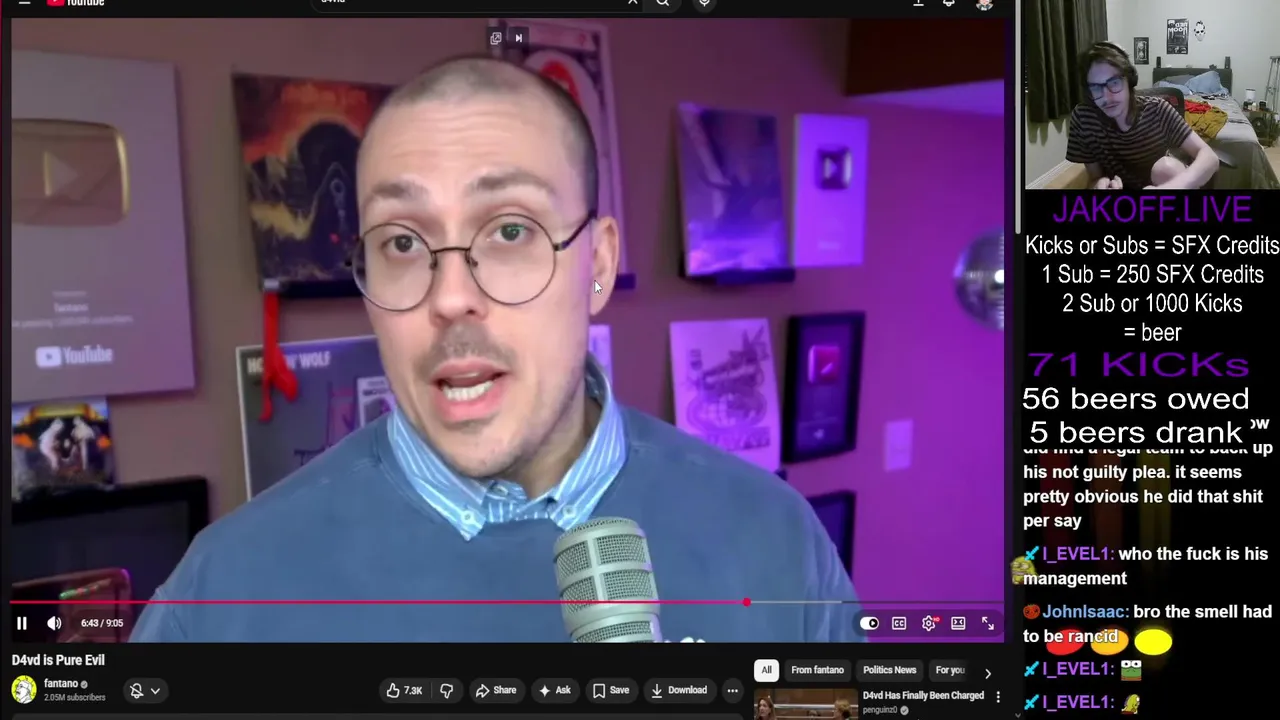This screenshot has height=720, width=1280.
Task: Click the 6:43 / 9:05 time display
Action: (x=102, y=623)
